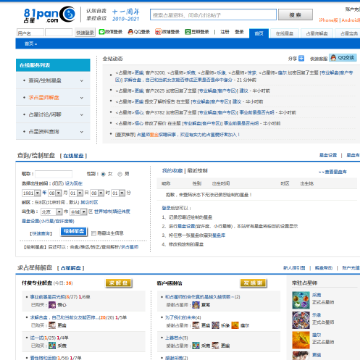
Task: Open the birth day dropdown
Action: pos(76,193)
